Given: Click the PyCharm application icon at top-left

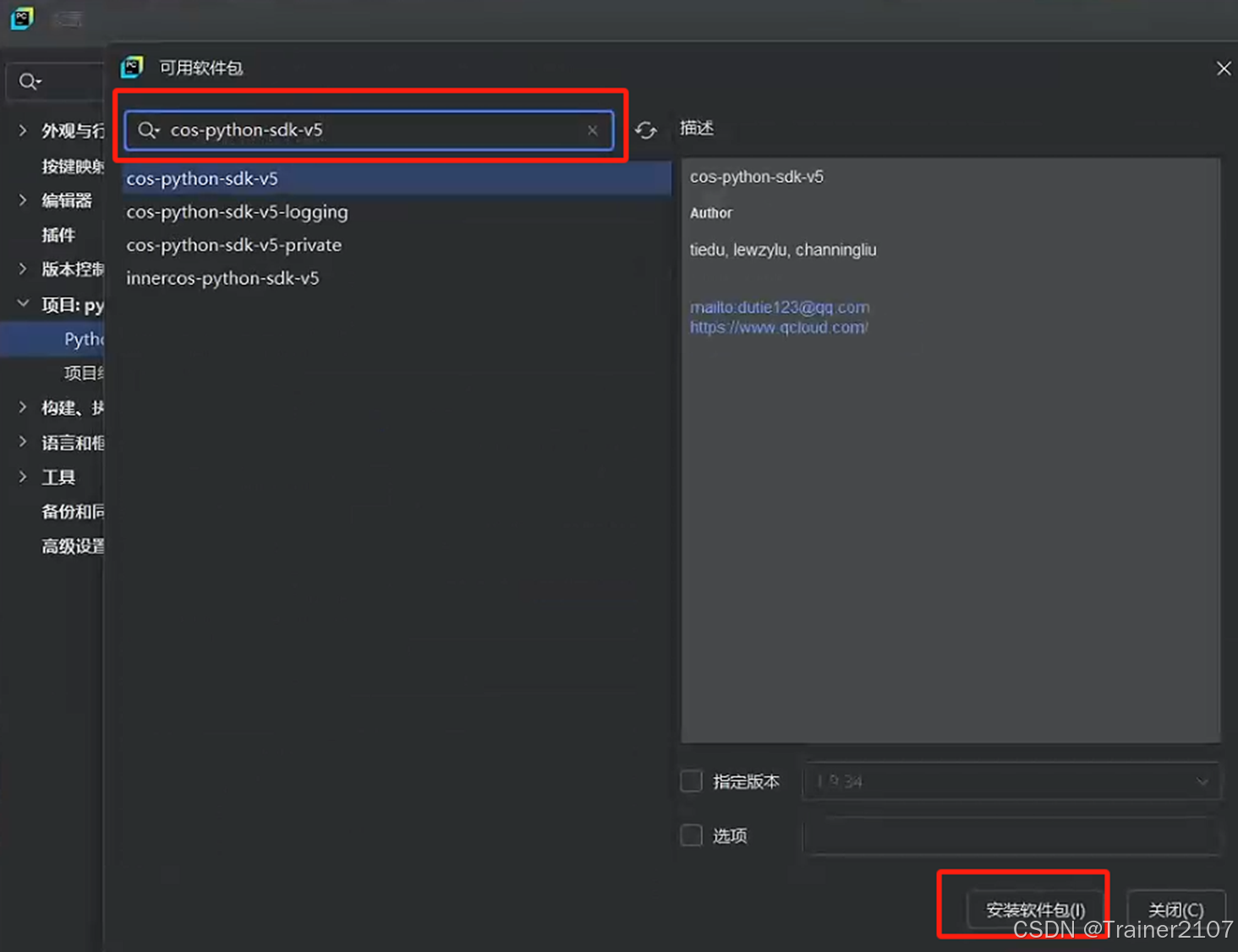Looking at the screenshot, I should pos(21,18).
